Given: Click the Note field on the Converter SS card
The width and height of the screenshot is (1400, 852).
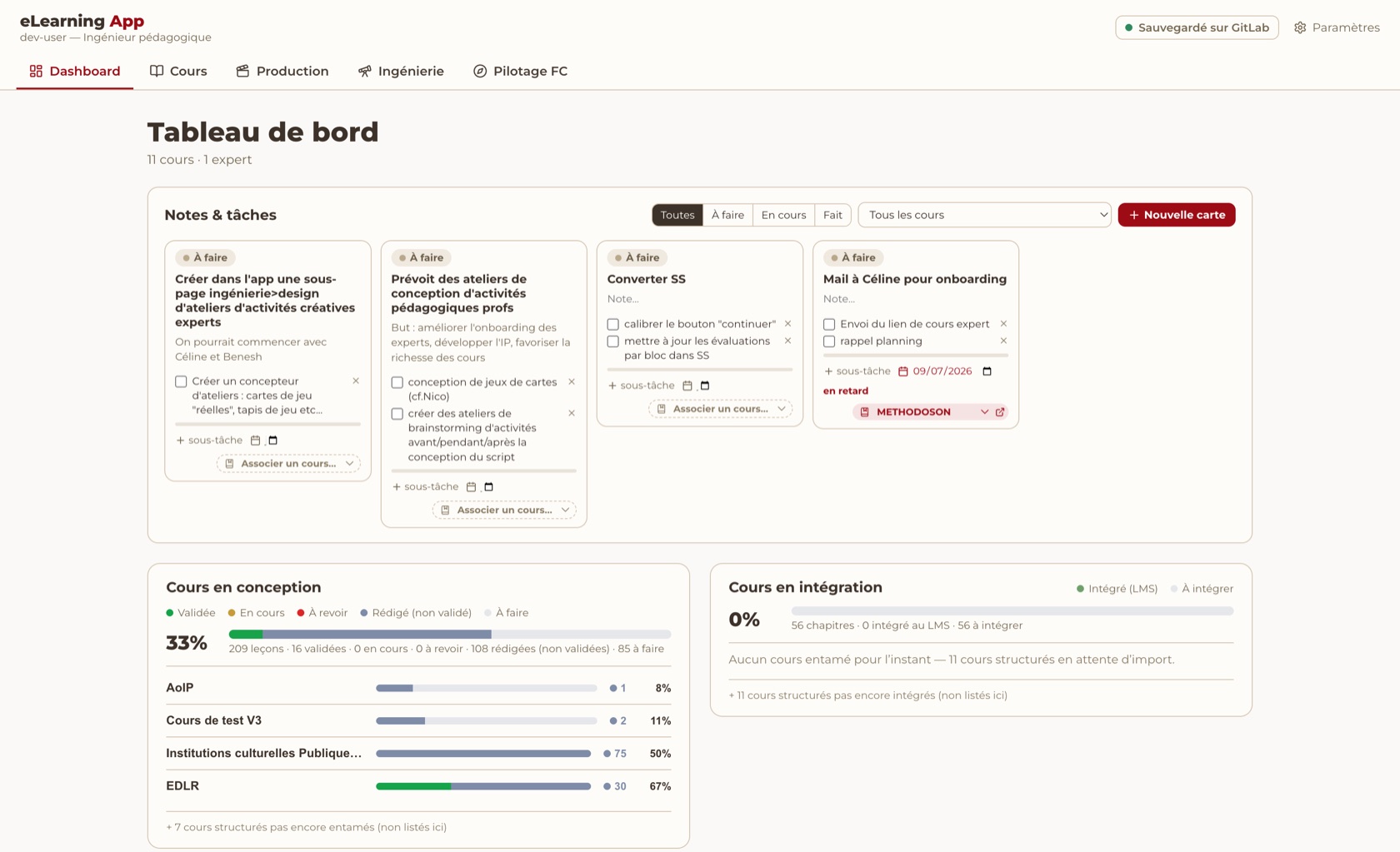Looking at the screenshot, I should [699, 299].
